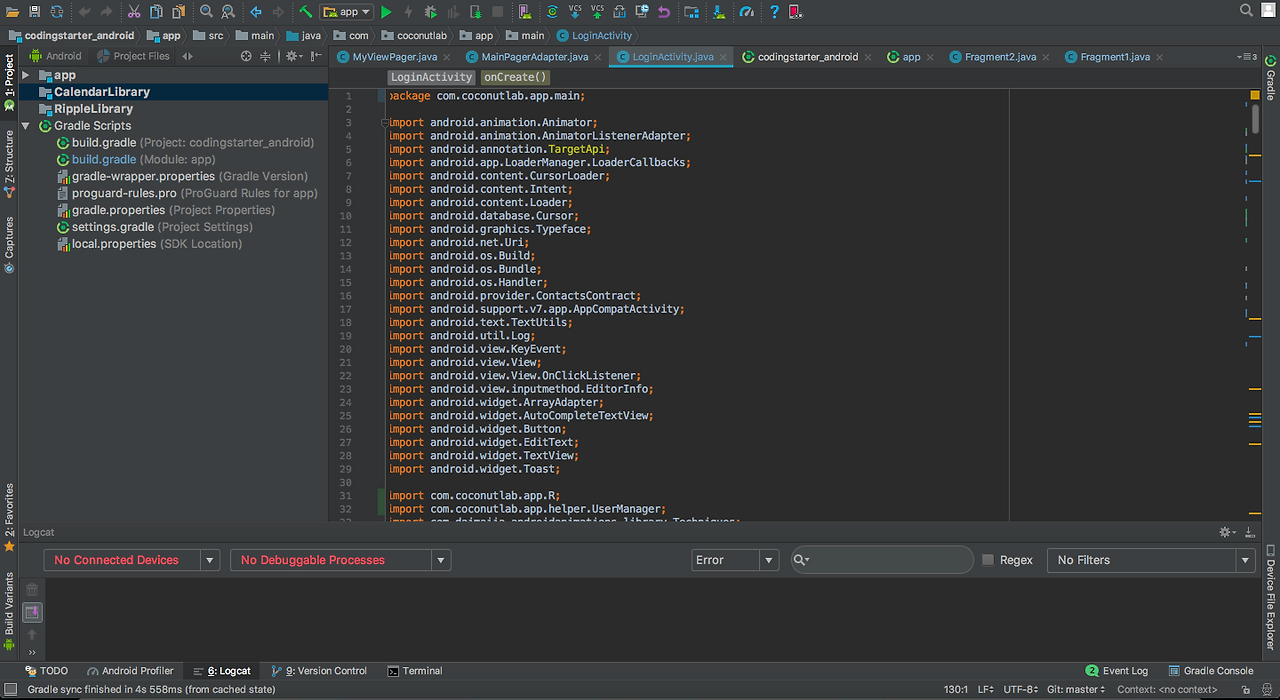Open the app run configuration dropdown

coord(346,12)
